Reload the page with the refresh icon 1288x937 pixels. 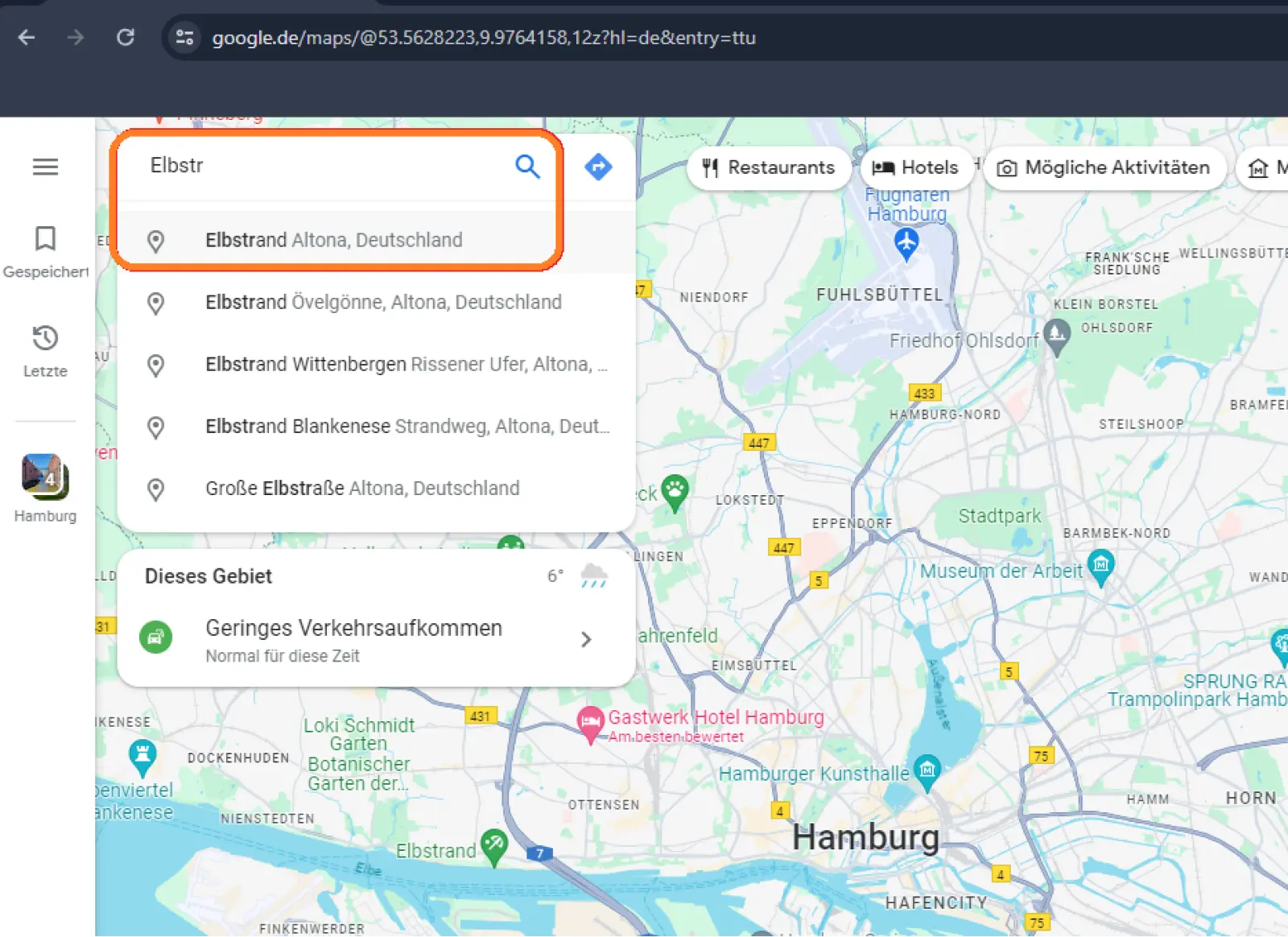click(126, 37)
